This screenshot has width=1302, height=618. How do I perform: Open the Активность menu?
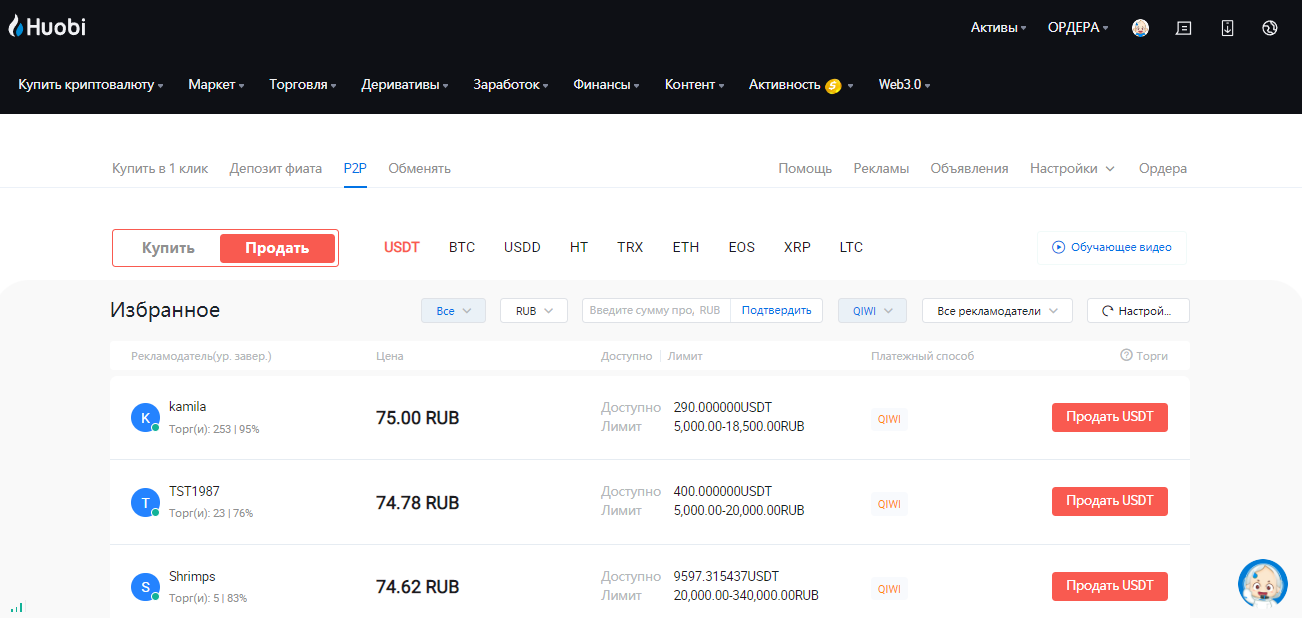801,85
